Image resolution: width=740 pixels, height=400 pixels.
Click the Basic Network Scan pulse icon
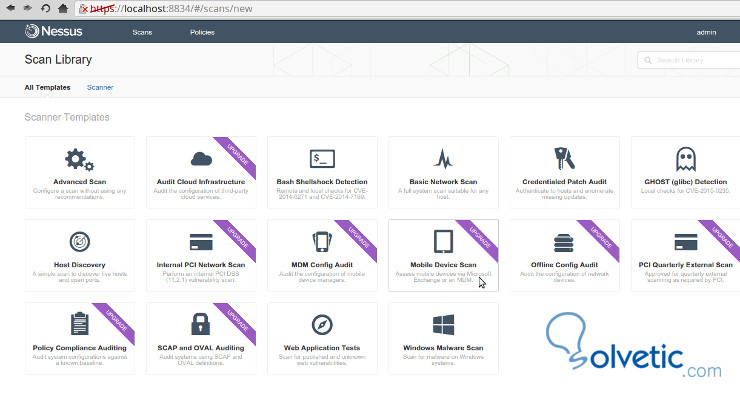tap(443, 159)
